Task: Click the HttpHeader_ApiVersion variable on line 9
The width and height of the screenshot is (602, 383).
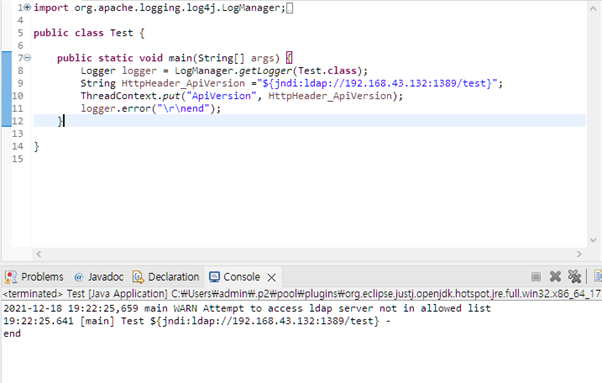Action: point(183,83)
